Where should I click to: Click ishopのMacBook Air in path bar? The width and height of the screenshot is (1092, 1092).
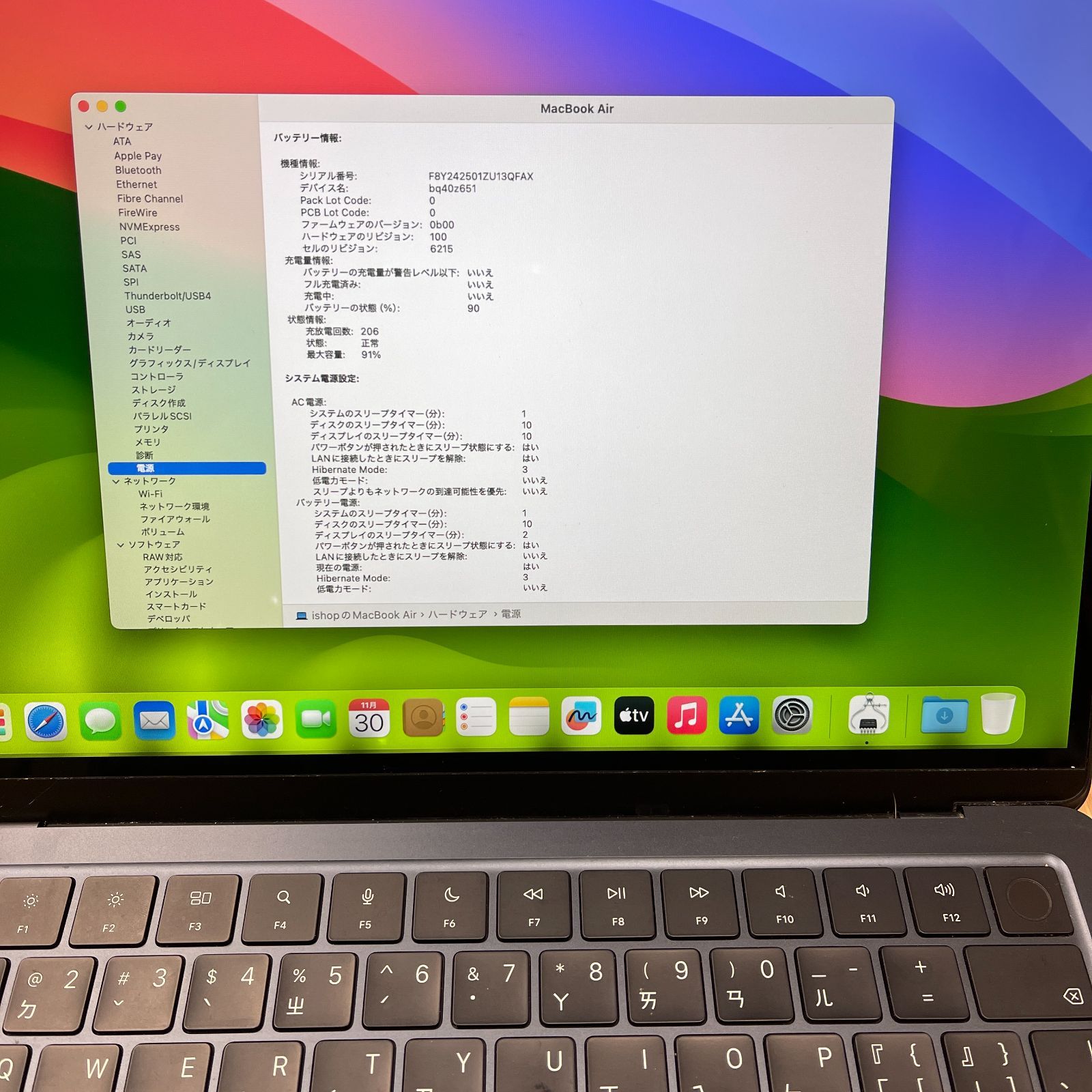point(363,615)
